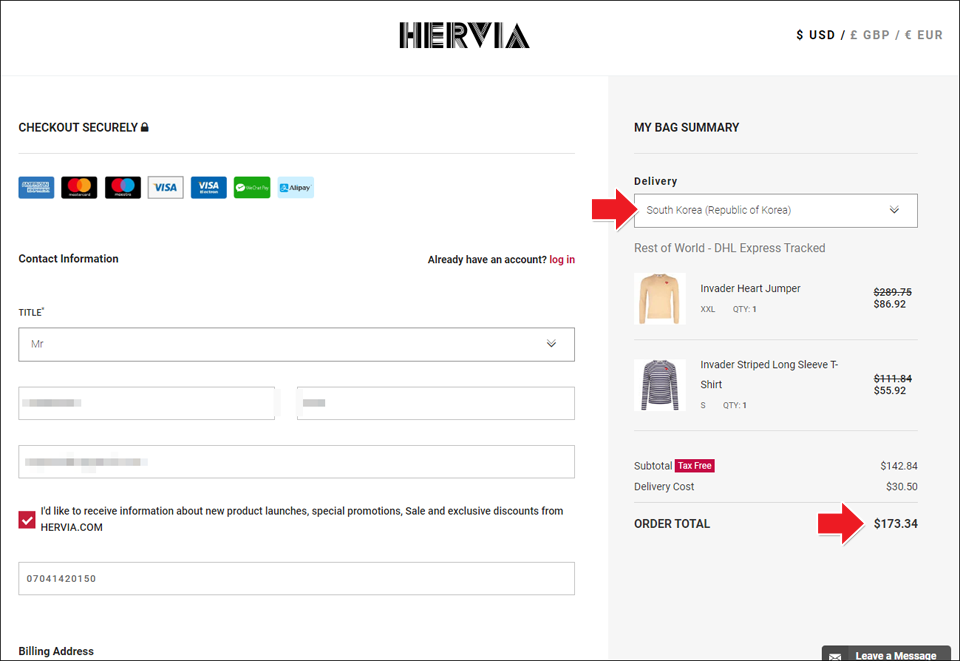Click the HERVIA logo
This screenshot has width=960, height=661.
pyautogui.click(x=464, y=35)
